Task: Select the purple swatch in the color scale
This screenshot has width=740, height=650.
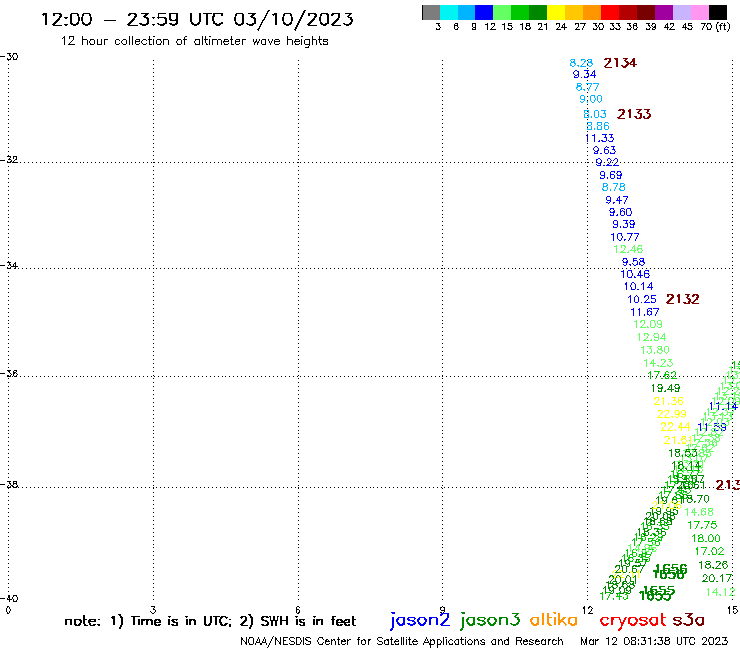Action: tap(664, 12)
